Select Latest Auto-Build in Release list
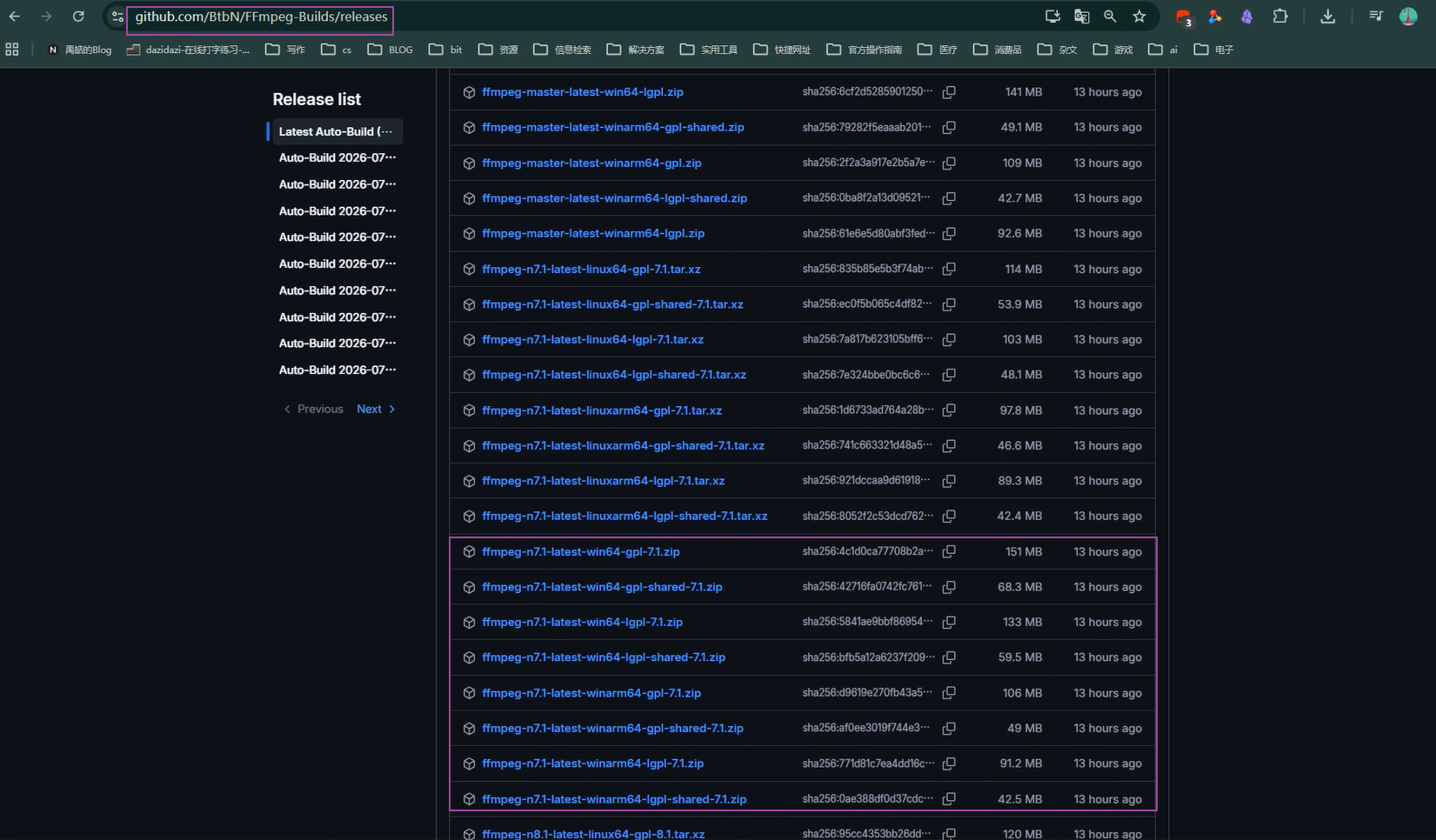Screen dimensions: 1436x840 pyautogui.click(x=336, y=131)
